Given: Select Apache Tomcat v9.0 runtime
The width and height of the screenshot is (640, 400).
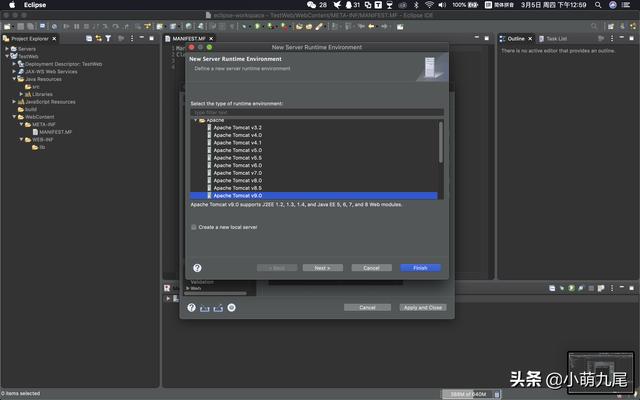Looking at the screenshot, I should tap(313, 196).
